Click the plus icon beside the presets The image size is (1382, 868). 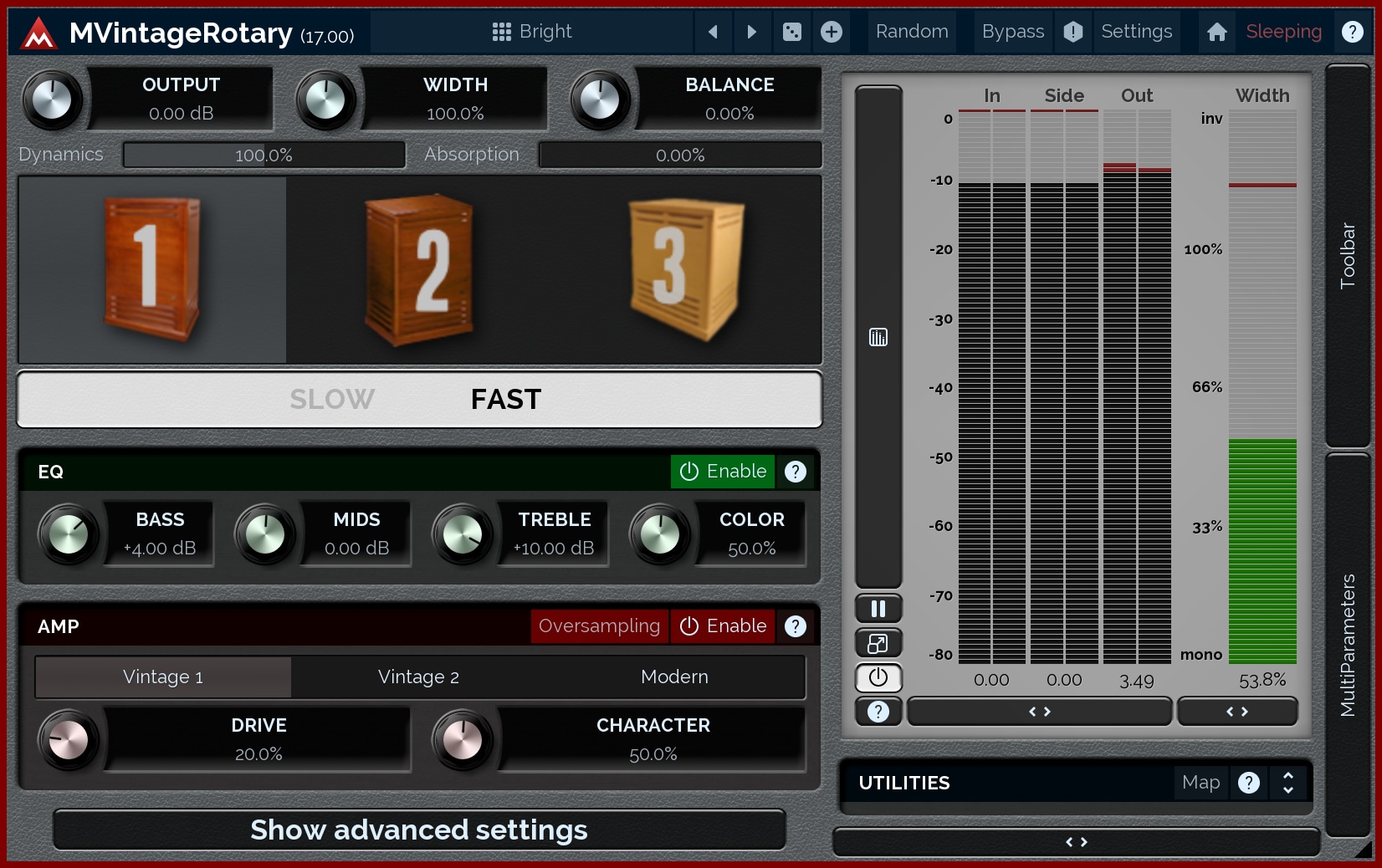pyautogui.click(x=831, y=32)
